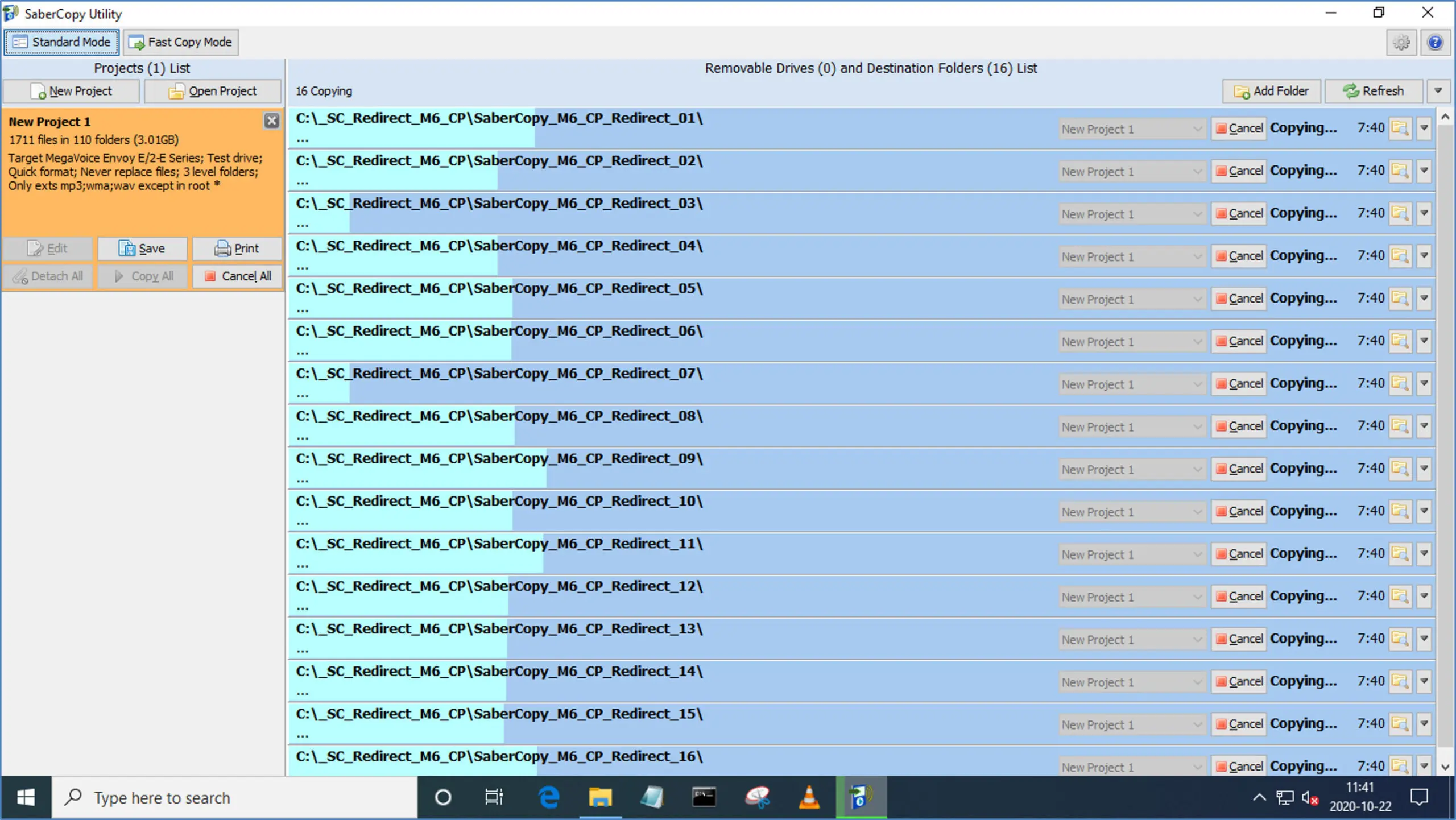Browse folder icon for Redirect_10 row
The image size is (1456, 820).
pos(1401,511)
